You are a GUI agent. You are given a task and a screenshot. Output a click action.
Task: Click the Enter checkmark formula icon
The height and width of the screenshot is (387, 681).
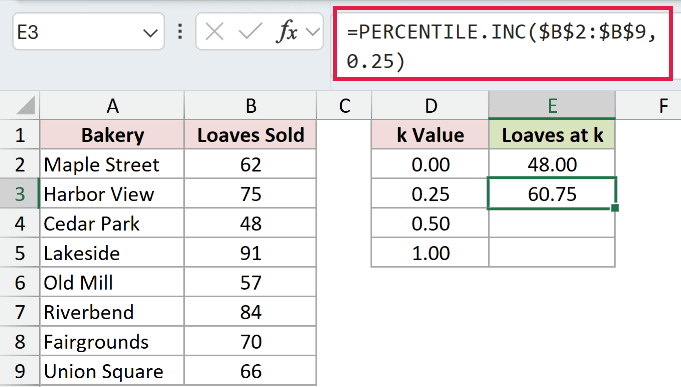[250, 32]
